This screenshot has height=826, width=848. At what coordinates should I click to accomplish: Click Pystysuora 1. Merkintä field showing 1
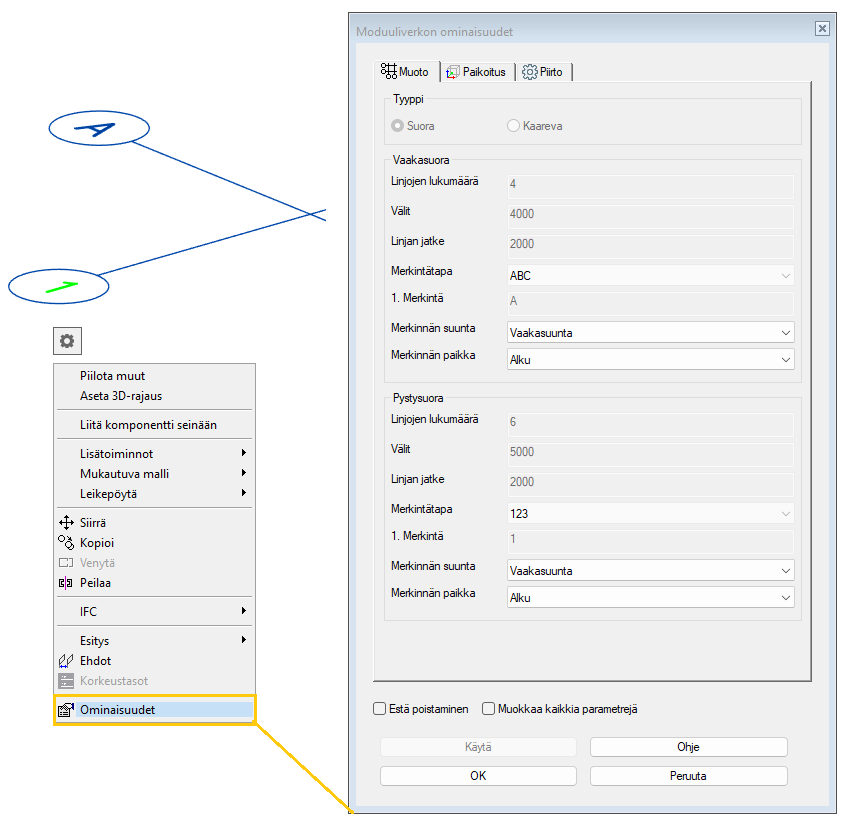[651, 541]
